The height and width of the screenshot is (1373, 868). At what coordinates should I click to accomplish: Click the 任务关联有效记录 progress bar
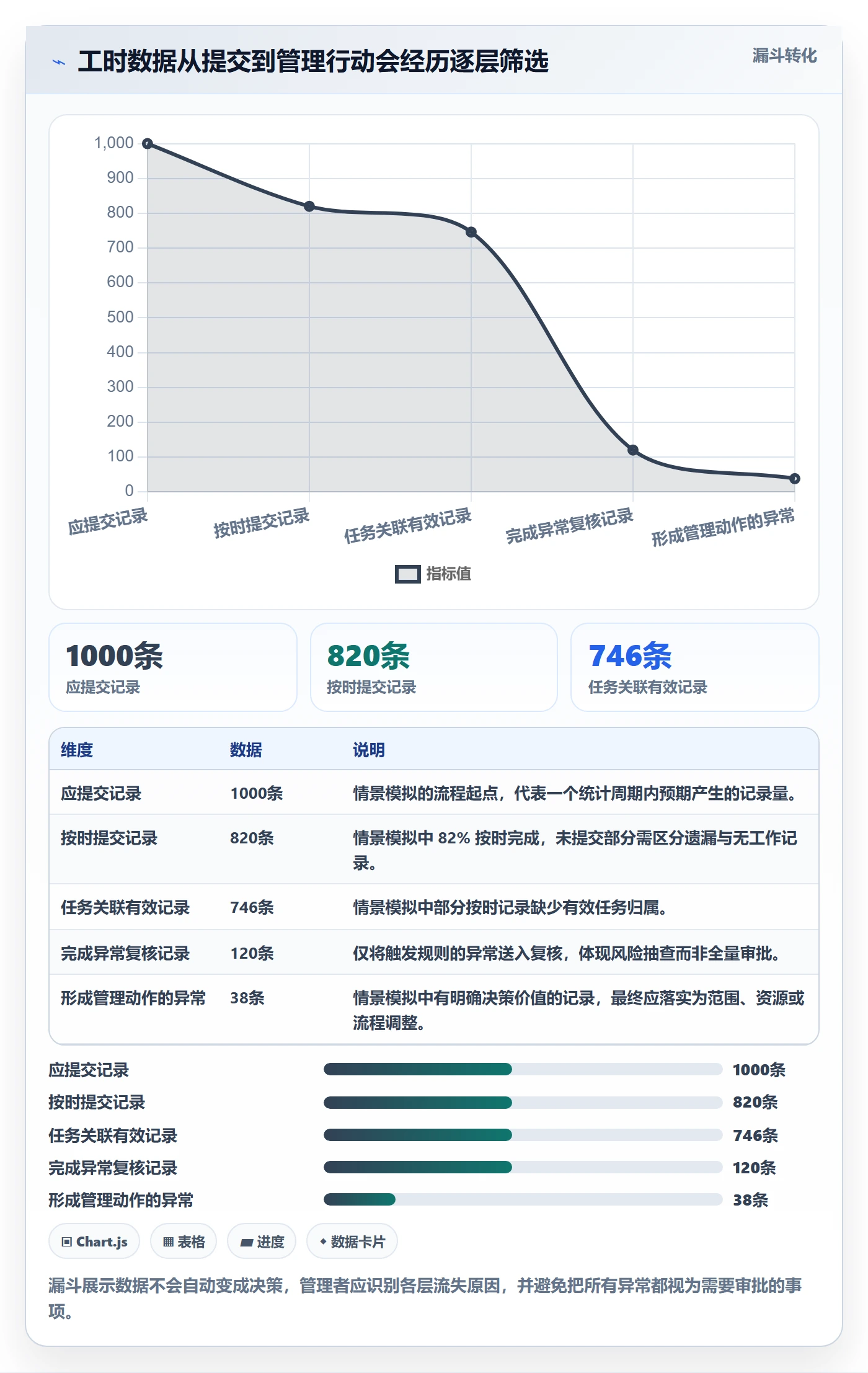coord(523,1135)
